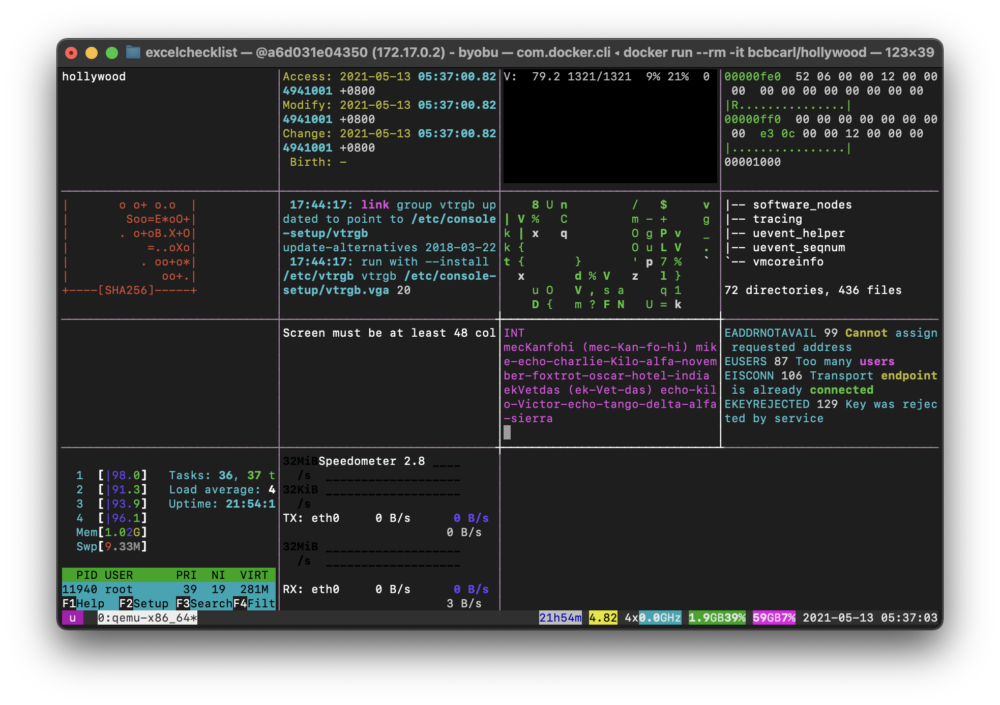Click the magenta 'INT' text
The image size is (1000, 705).
[514, 333]
